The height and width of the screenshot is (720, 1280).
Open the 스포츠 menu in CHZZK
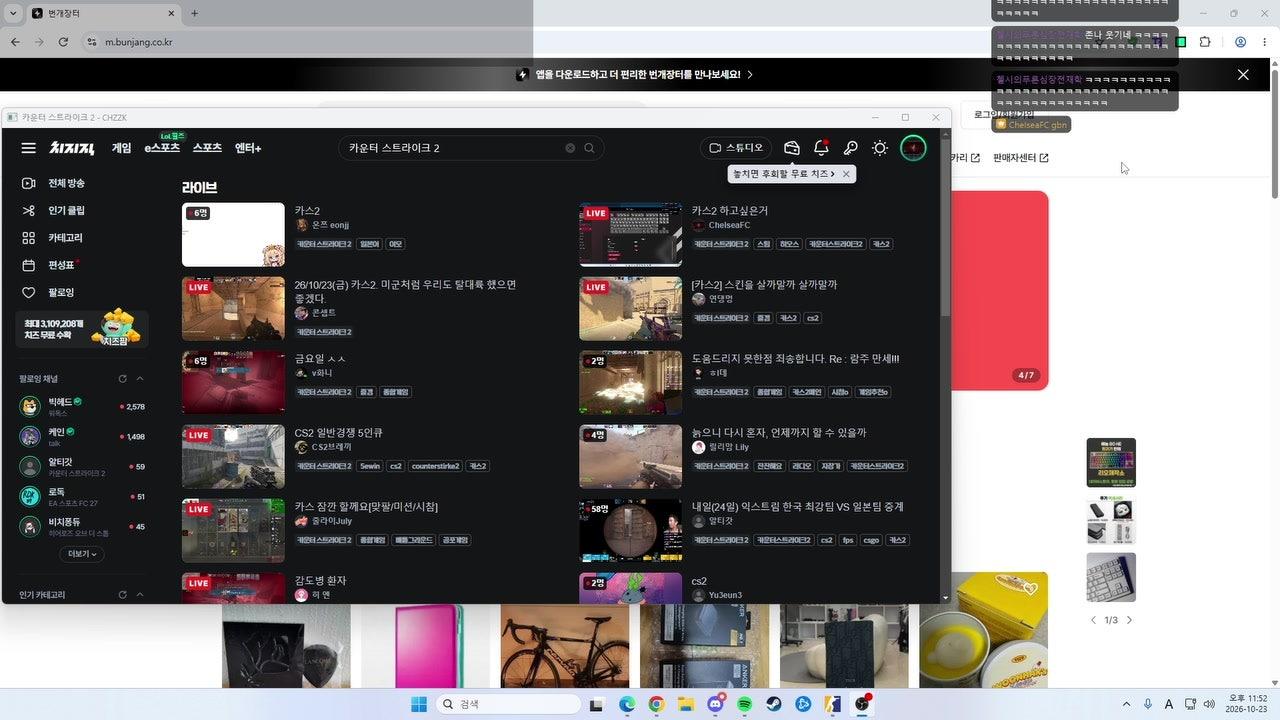coord(207,148)
